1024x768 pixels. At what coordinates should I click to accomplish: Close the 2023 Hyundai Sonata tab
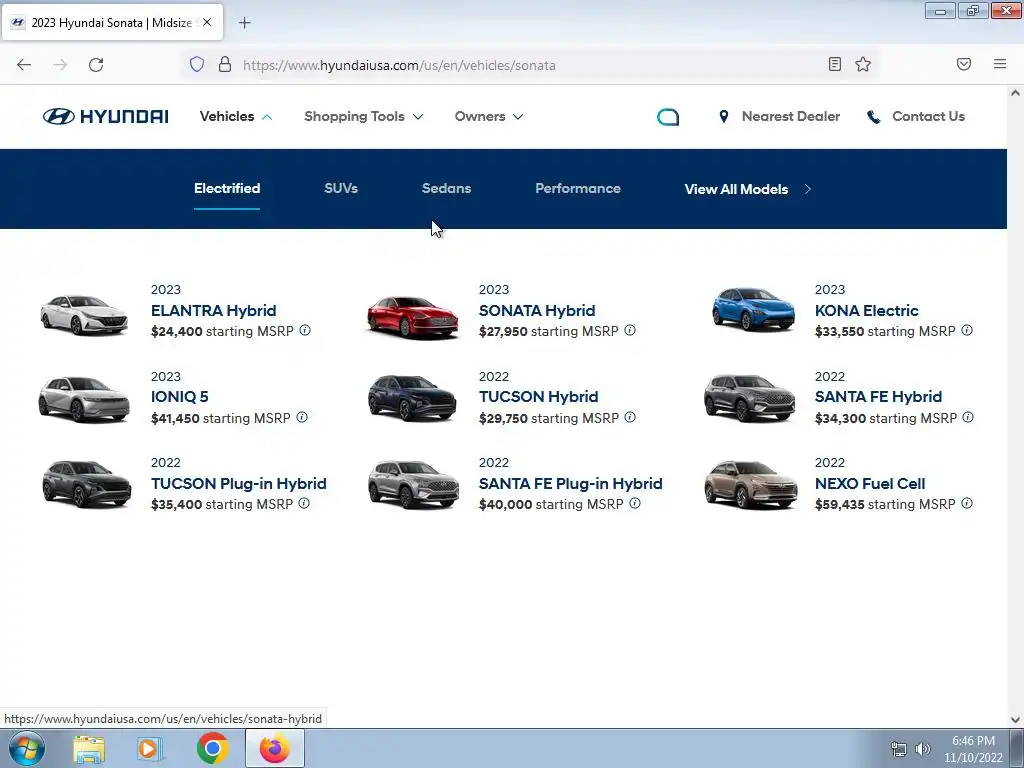pos(207,22)
